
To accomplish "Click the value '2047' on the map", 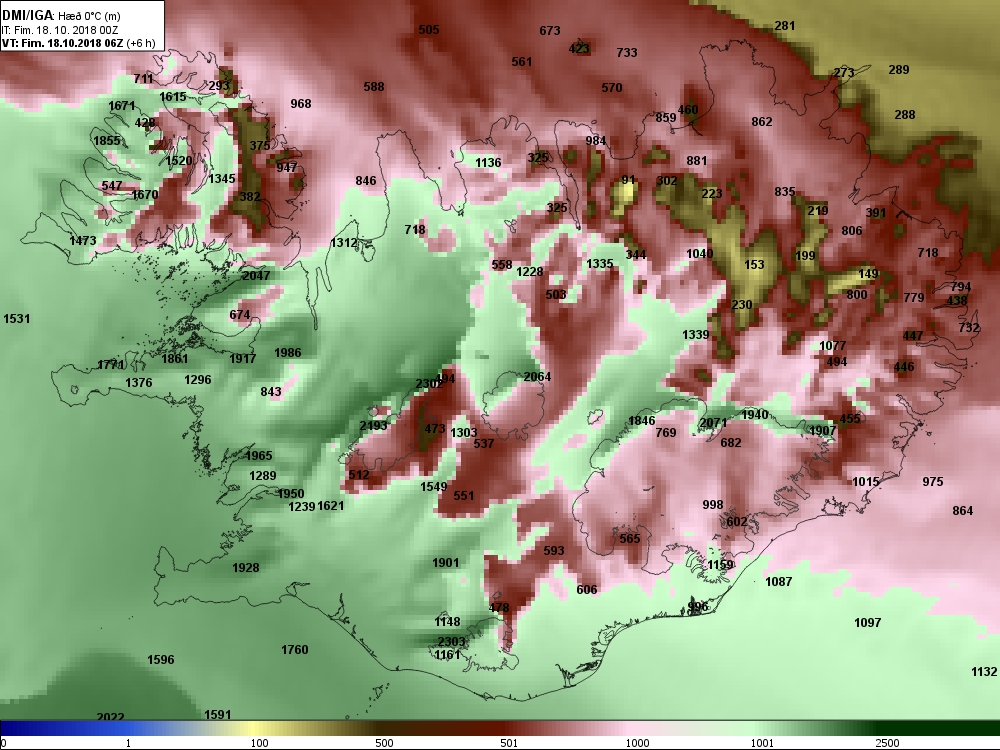I will (256, 276).
